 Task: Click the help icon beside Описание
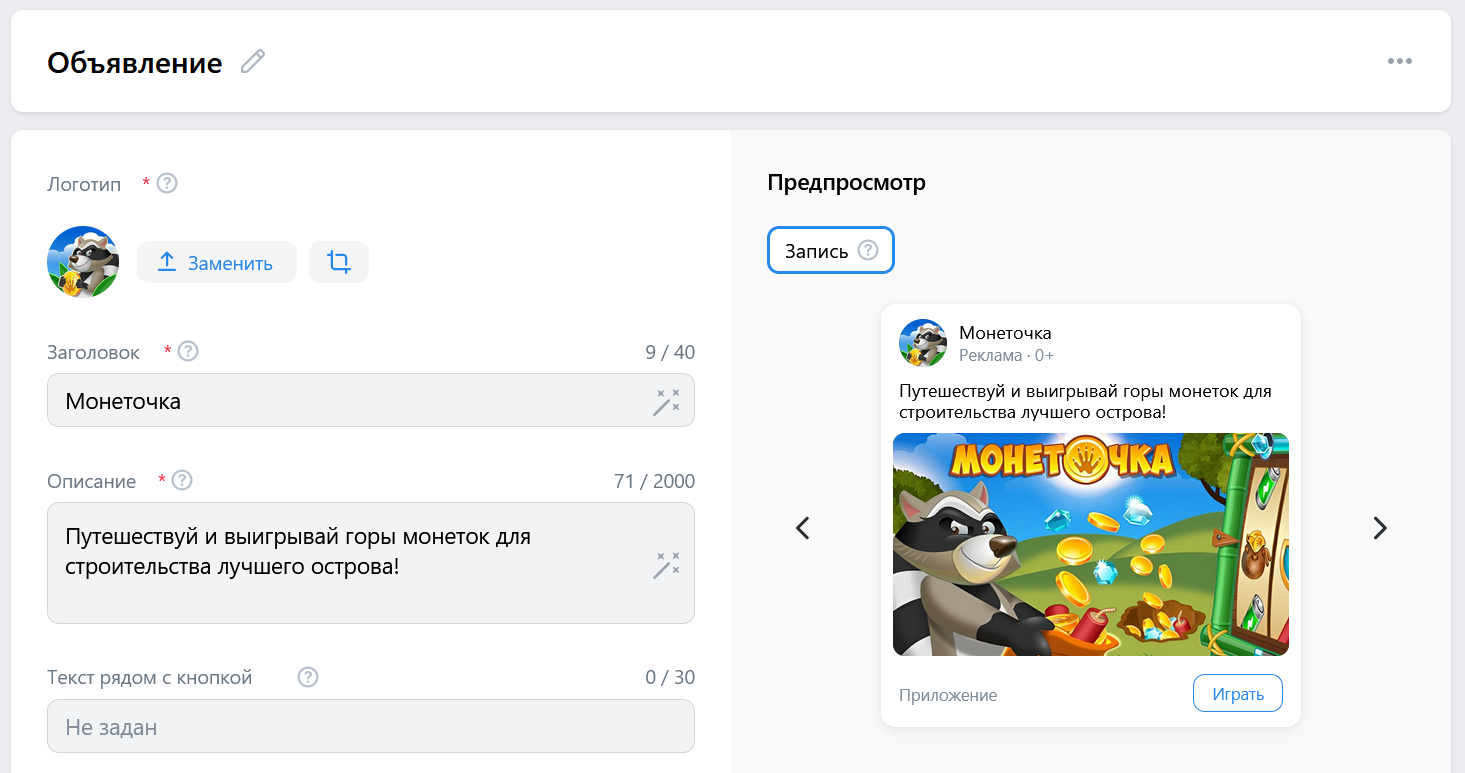point(181,480)
